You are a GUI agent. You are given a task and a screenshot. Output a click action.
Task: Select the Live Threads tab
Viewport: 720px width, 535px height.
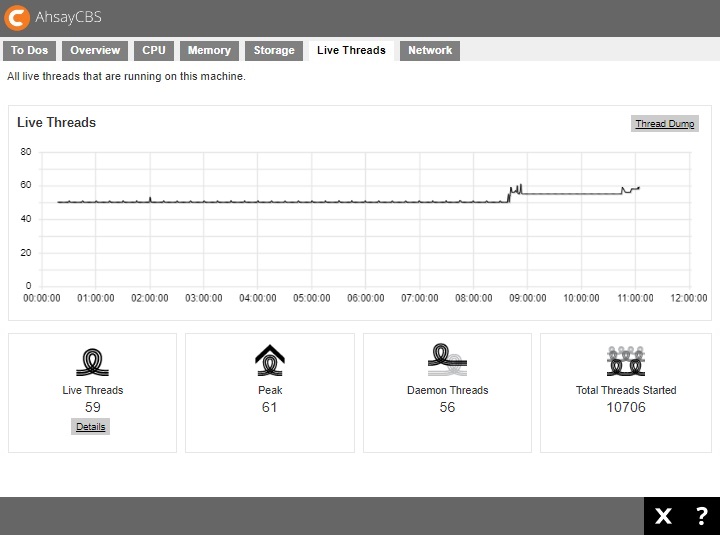tap(351, 50)
